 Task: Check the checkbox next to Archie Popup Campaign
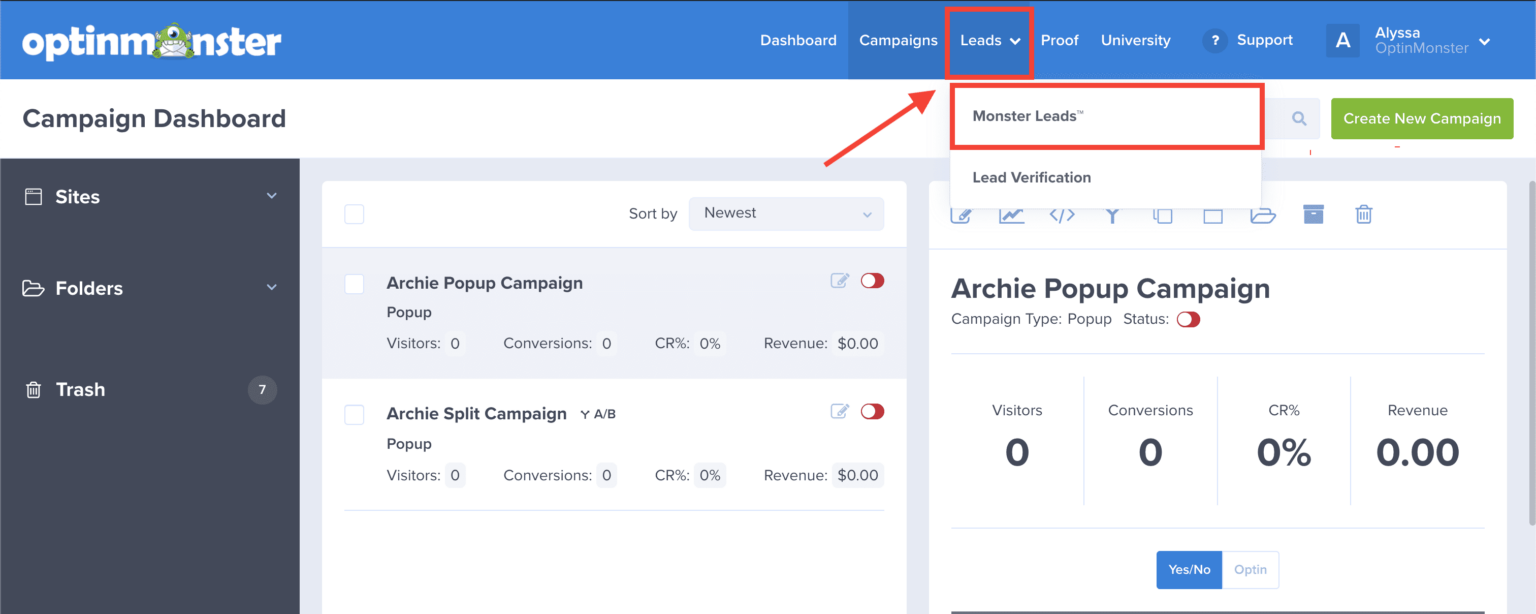point(354,284)
